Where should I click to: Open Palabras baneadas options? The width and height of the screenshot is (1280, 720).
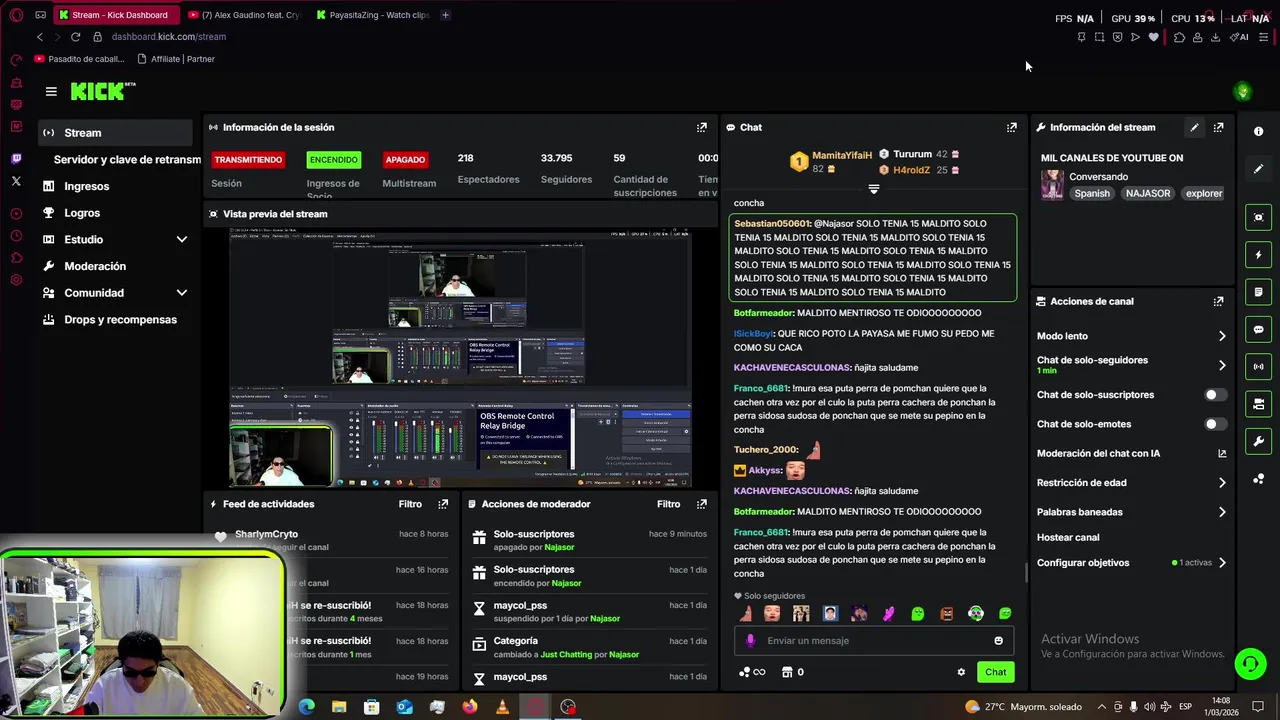point(1131,512)
